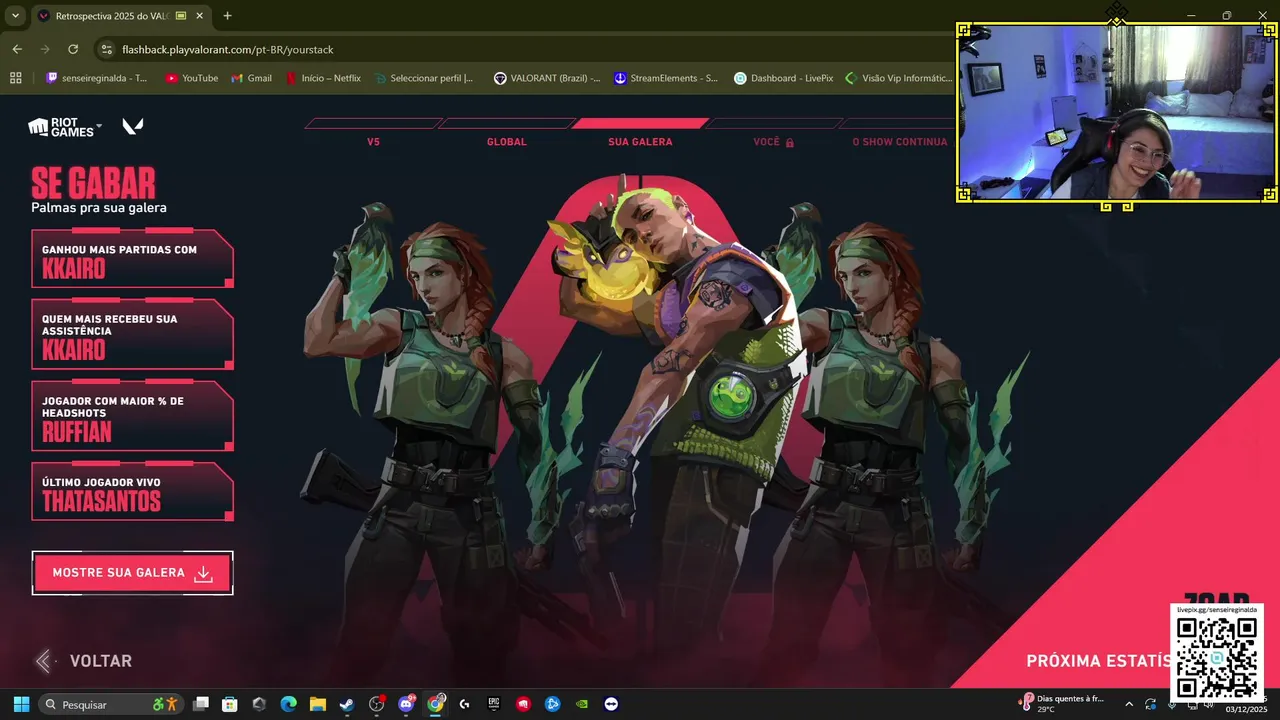Click the webcam overlay video

tap(1116, 111)
